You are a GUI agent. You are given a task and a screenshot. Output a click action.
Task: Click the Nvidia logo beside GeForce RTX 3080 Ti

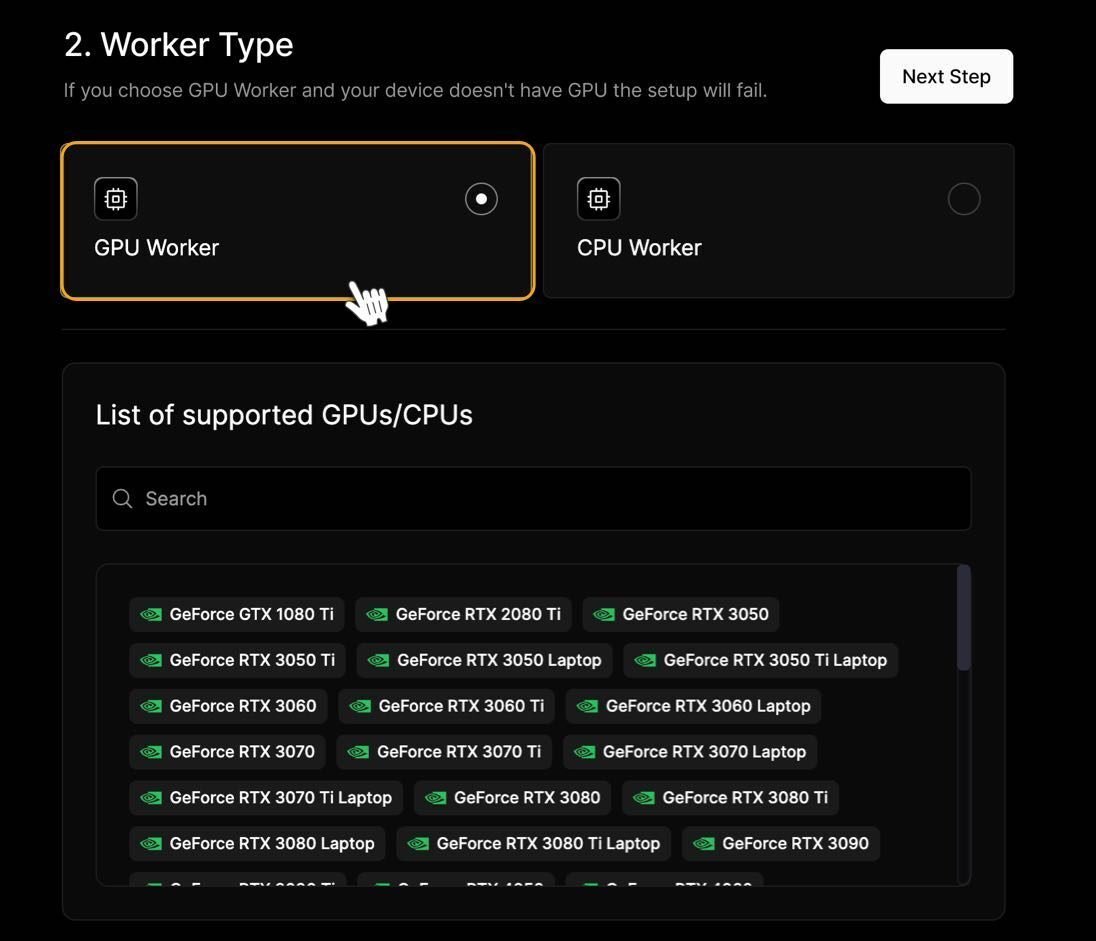pos(644,797)
